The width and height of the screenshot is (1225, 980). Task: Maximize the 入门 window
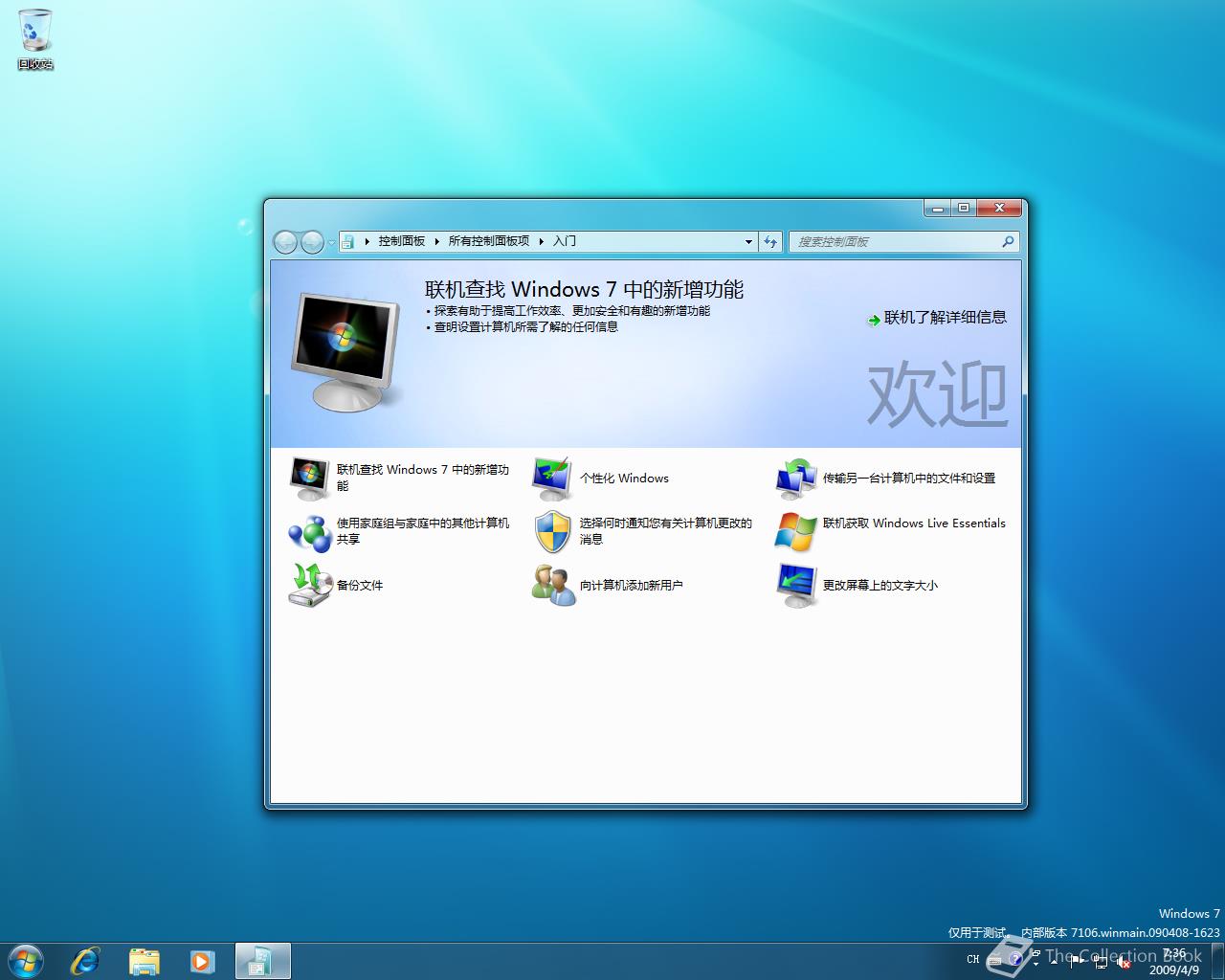[x=963, y=208]
